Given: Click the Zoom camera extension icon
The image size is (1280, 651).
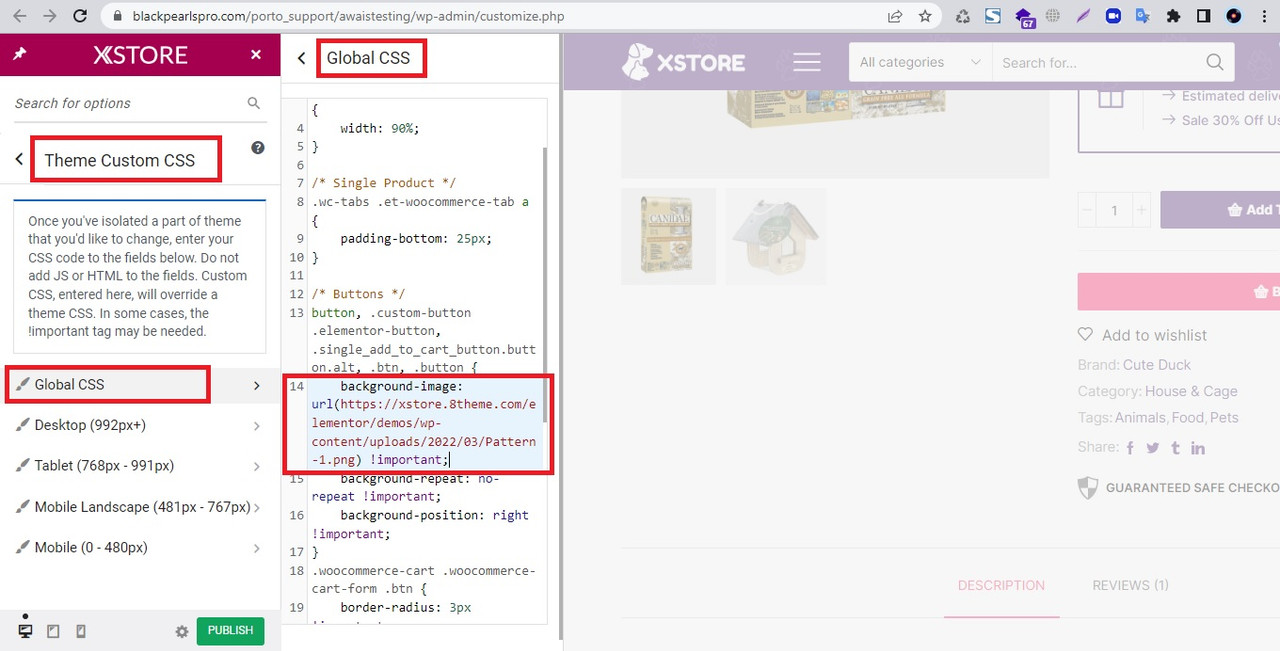Looking at the screenshot, I should click(1113, 16).
